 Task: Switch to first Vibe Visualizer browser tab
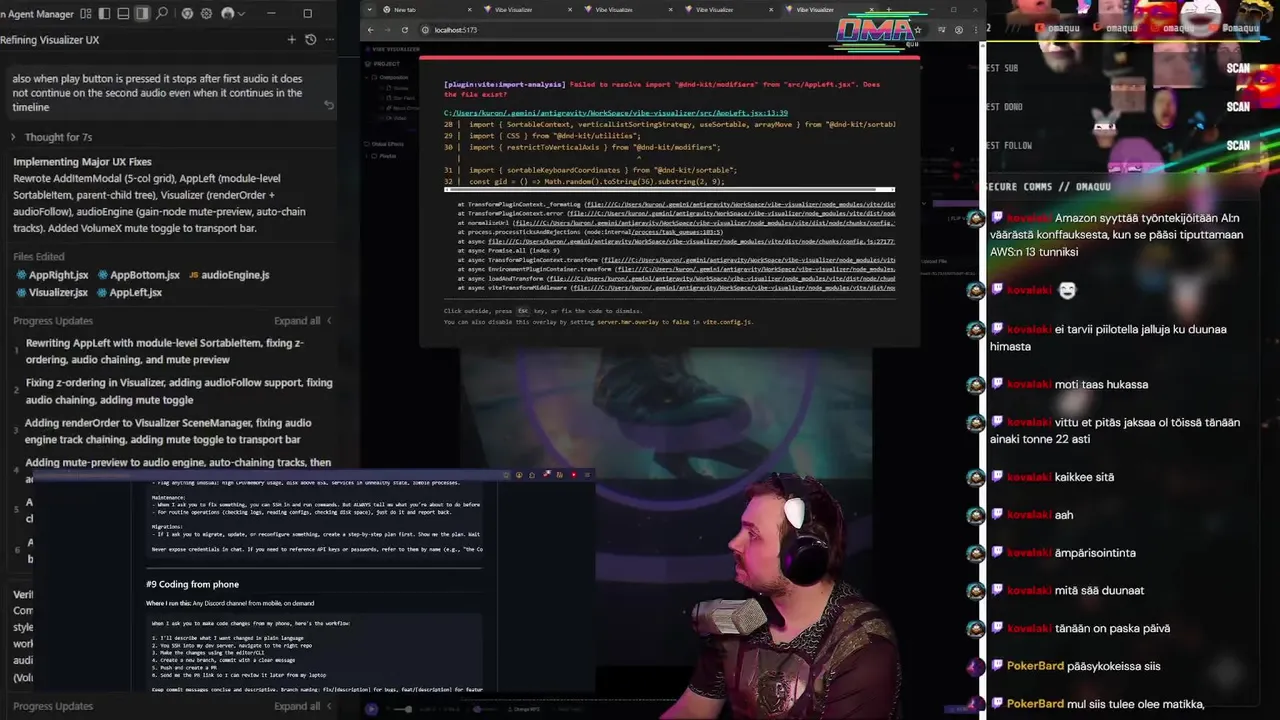pyautogui.click(x=528, y=9)
